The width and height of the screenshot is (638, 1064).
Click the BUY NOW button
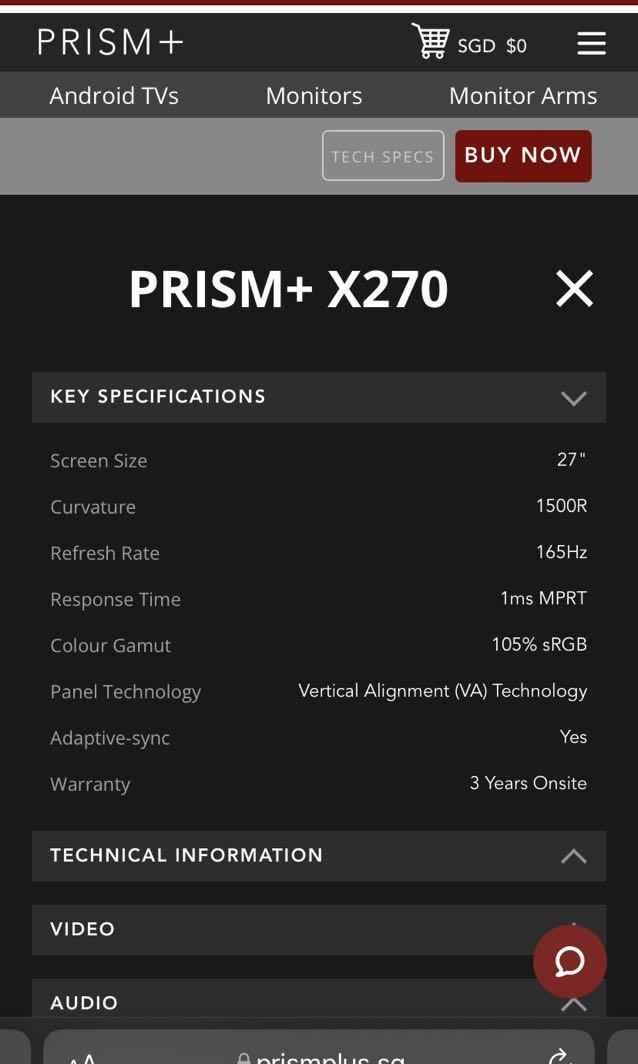pos(522,155)
